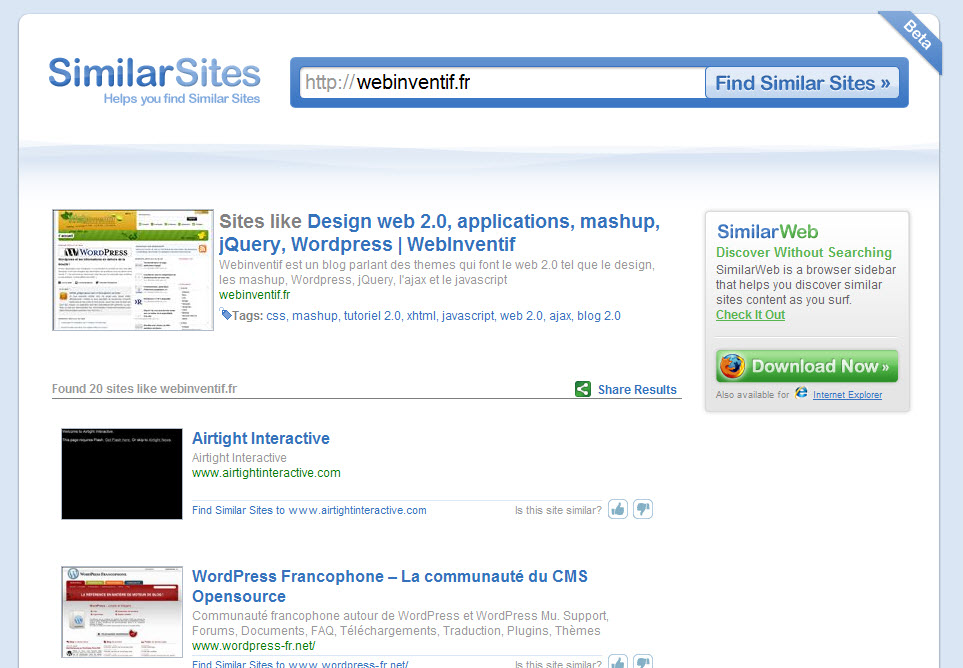
Task: Click the gray 'Airtight Interactive' subtitle text
Action: point(239,458)
